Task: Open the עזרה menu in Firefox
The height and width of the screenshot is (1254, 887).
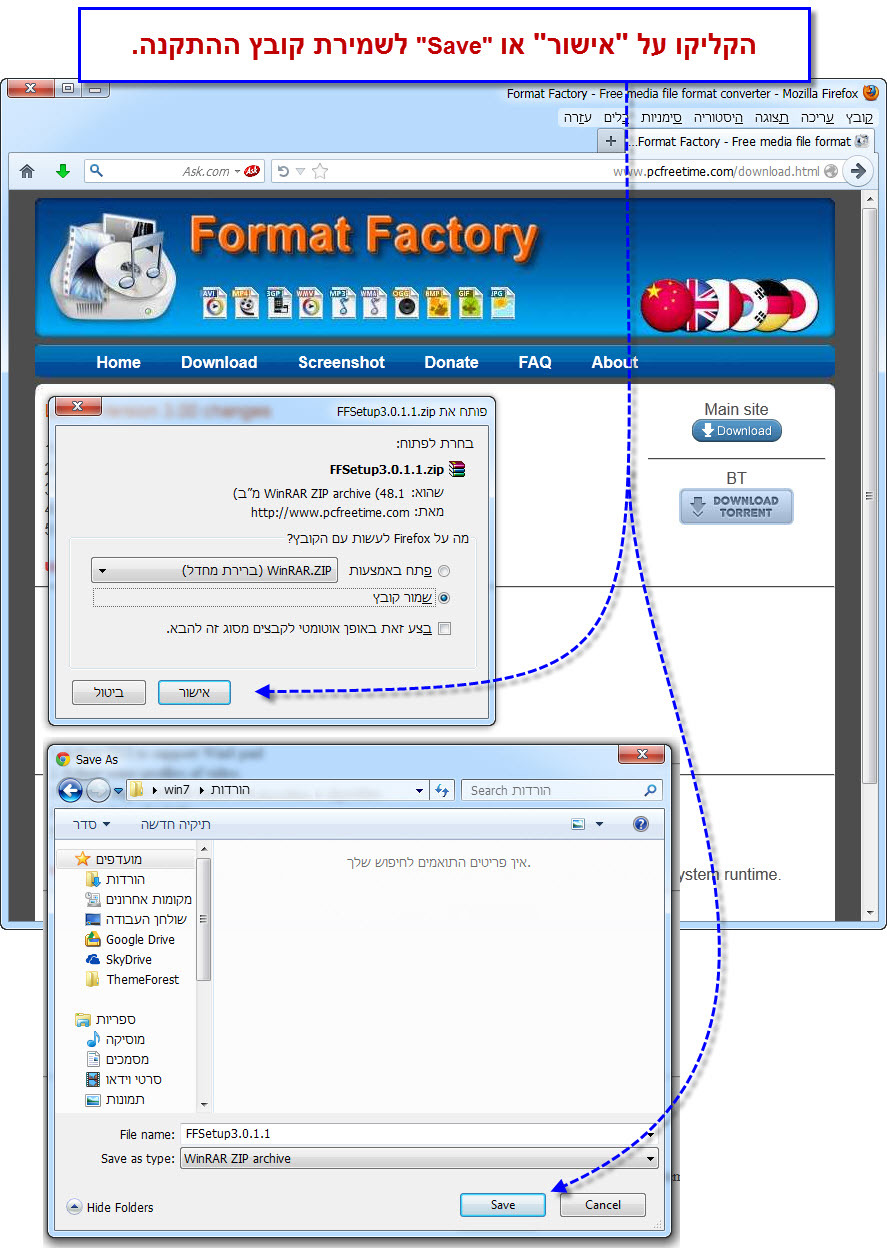Action: (578, 117)
